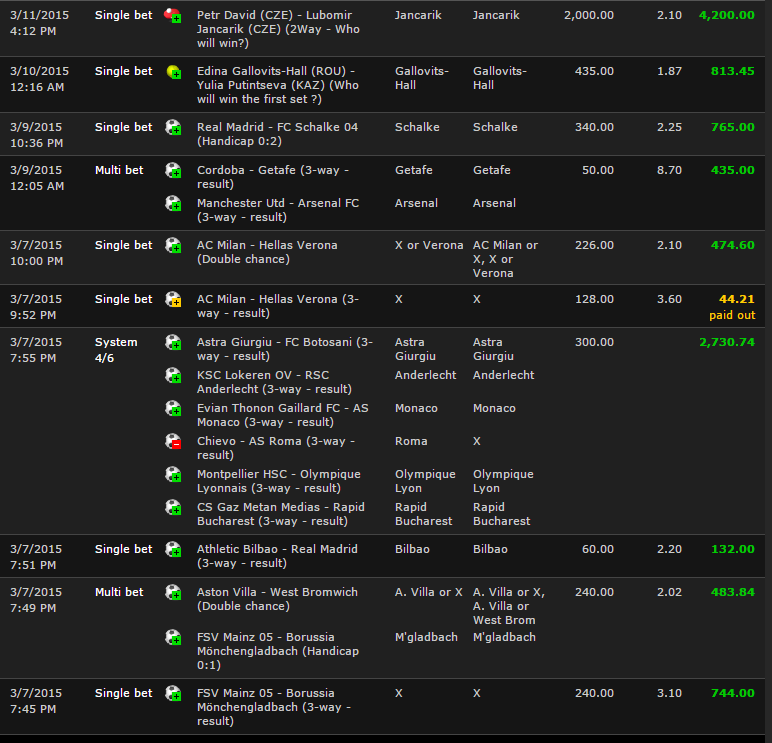Click the 3/11/2015 4:12 PM date cell
Image resolution: width=772 pixels, height=743 pixels.
click(x=39, y=23)
